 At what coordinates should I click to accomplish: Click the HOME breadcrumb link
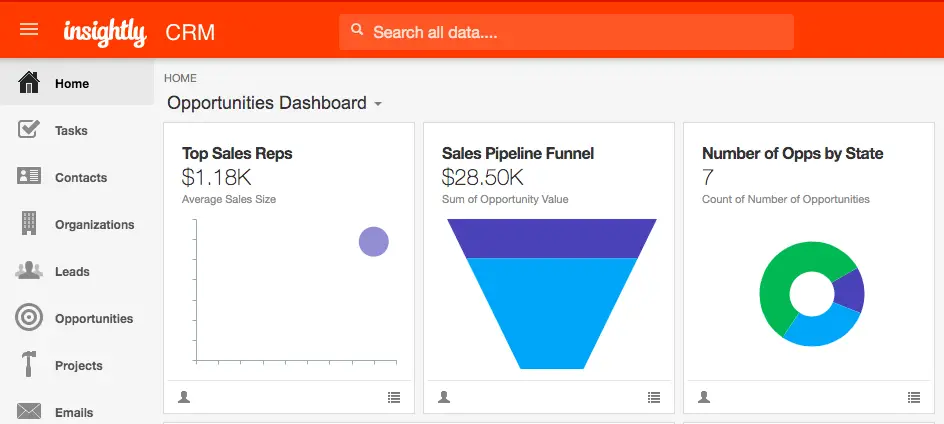[180, 78]
